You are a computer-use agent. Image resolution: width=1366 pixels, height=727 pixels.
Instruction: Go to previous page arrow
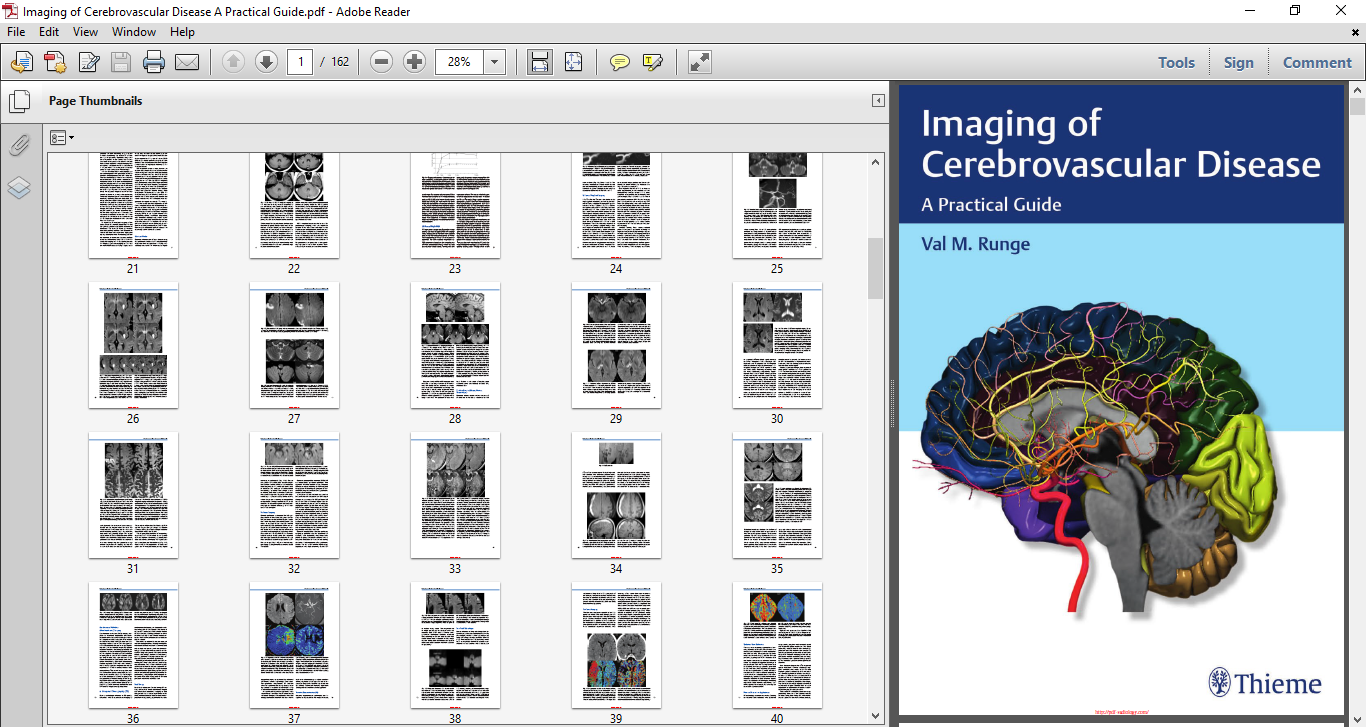point(233,62)
